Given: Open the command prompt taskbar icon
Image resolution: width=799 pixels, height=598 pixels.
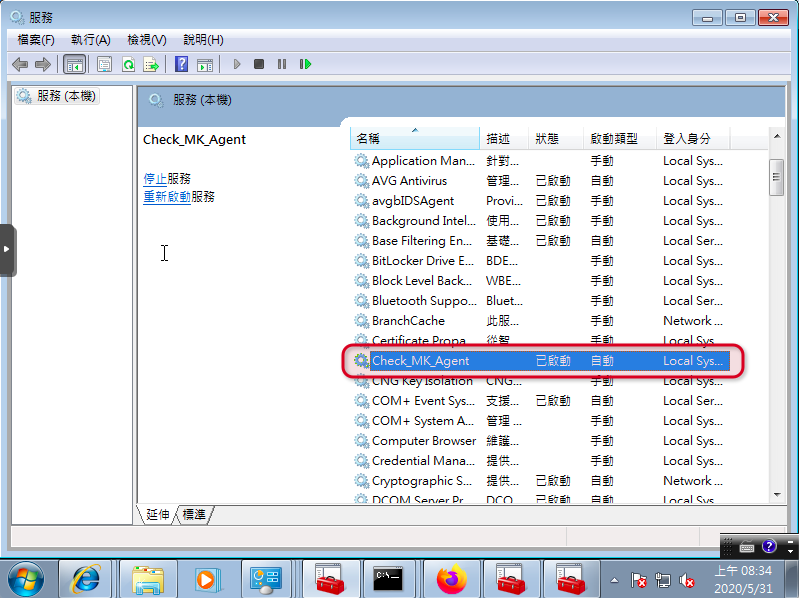Looking at the screenshot, I should tap(389, 579).
